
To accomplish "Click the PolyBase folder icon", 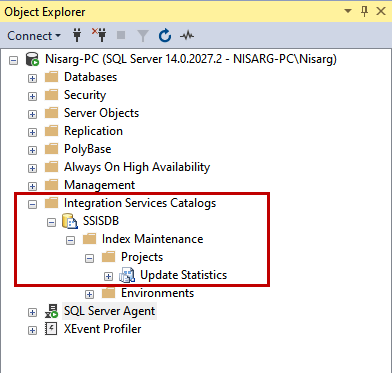I will pos(51,149).
